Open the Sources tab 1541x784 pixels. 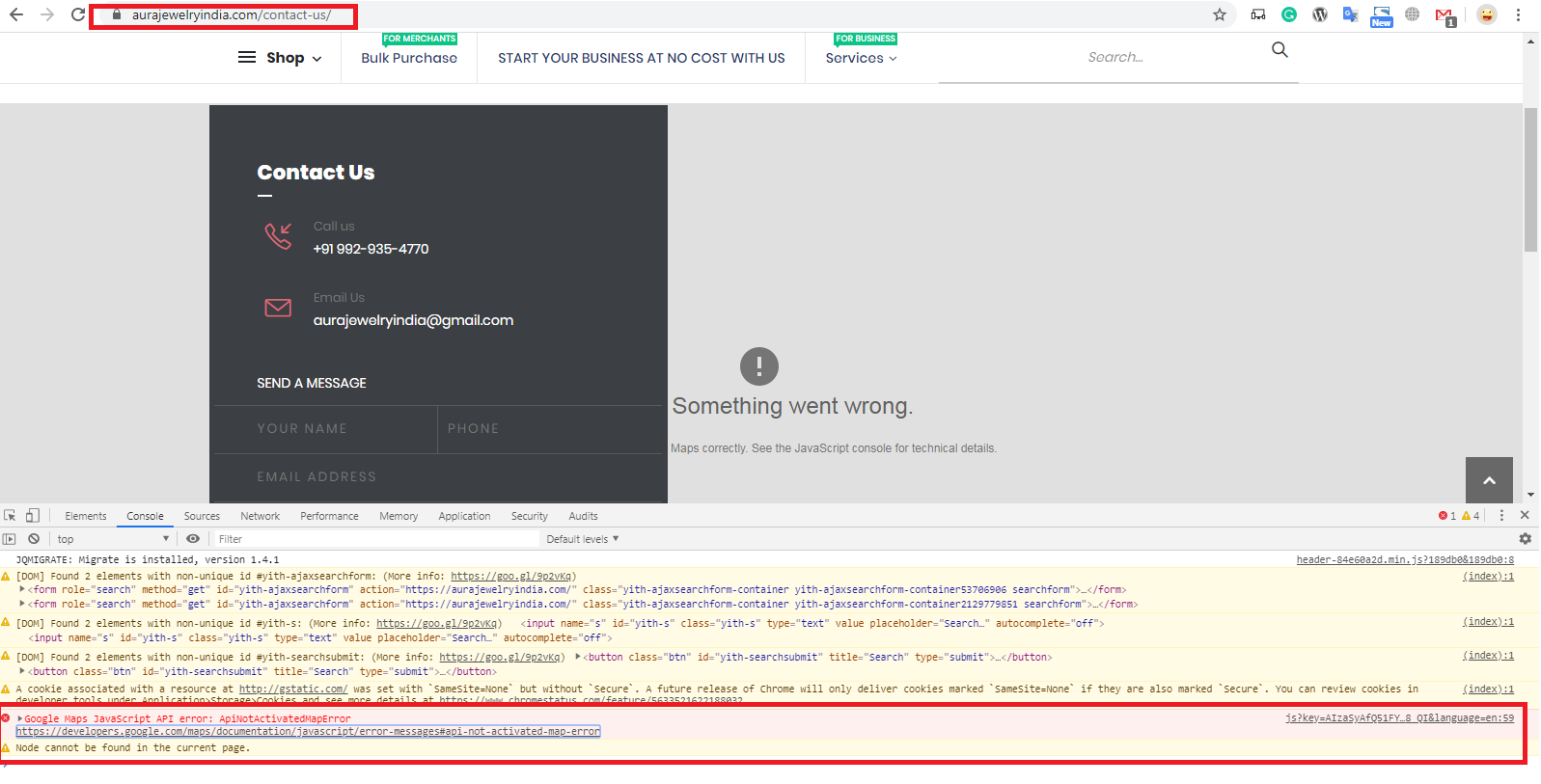coord(202,516)
